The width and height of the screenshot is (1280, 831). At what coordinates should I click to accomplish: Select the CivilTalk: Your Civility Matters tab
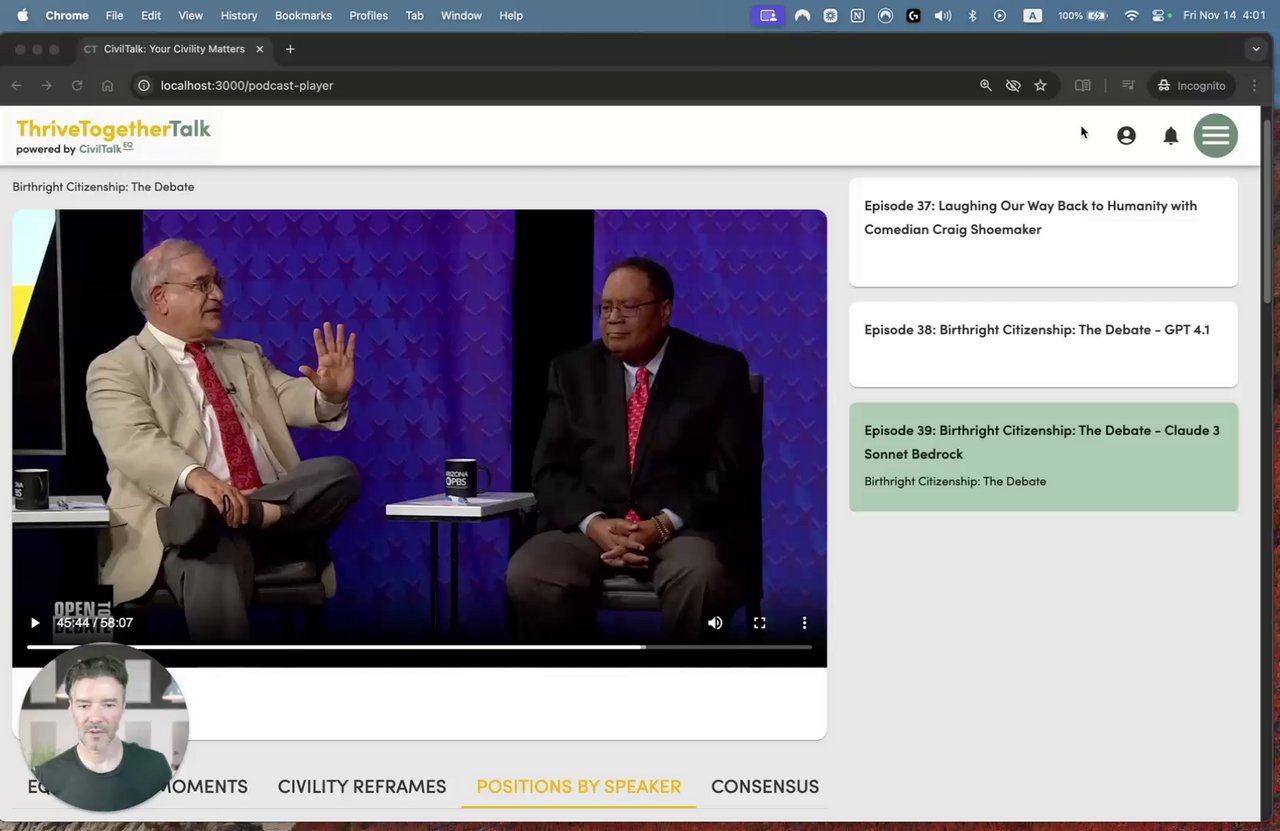tap(174, 49)
